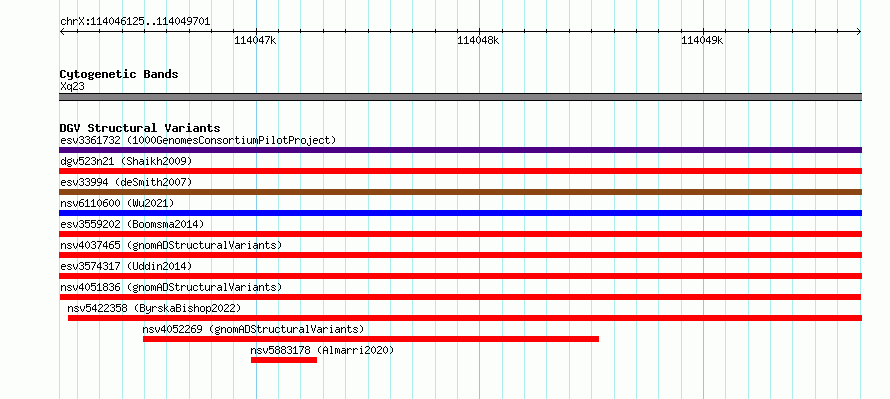Viewport: 890px width, 399px height.
Task: Select the brown esv33994 variant bar
Action: coord(460,192)
